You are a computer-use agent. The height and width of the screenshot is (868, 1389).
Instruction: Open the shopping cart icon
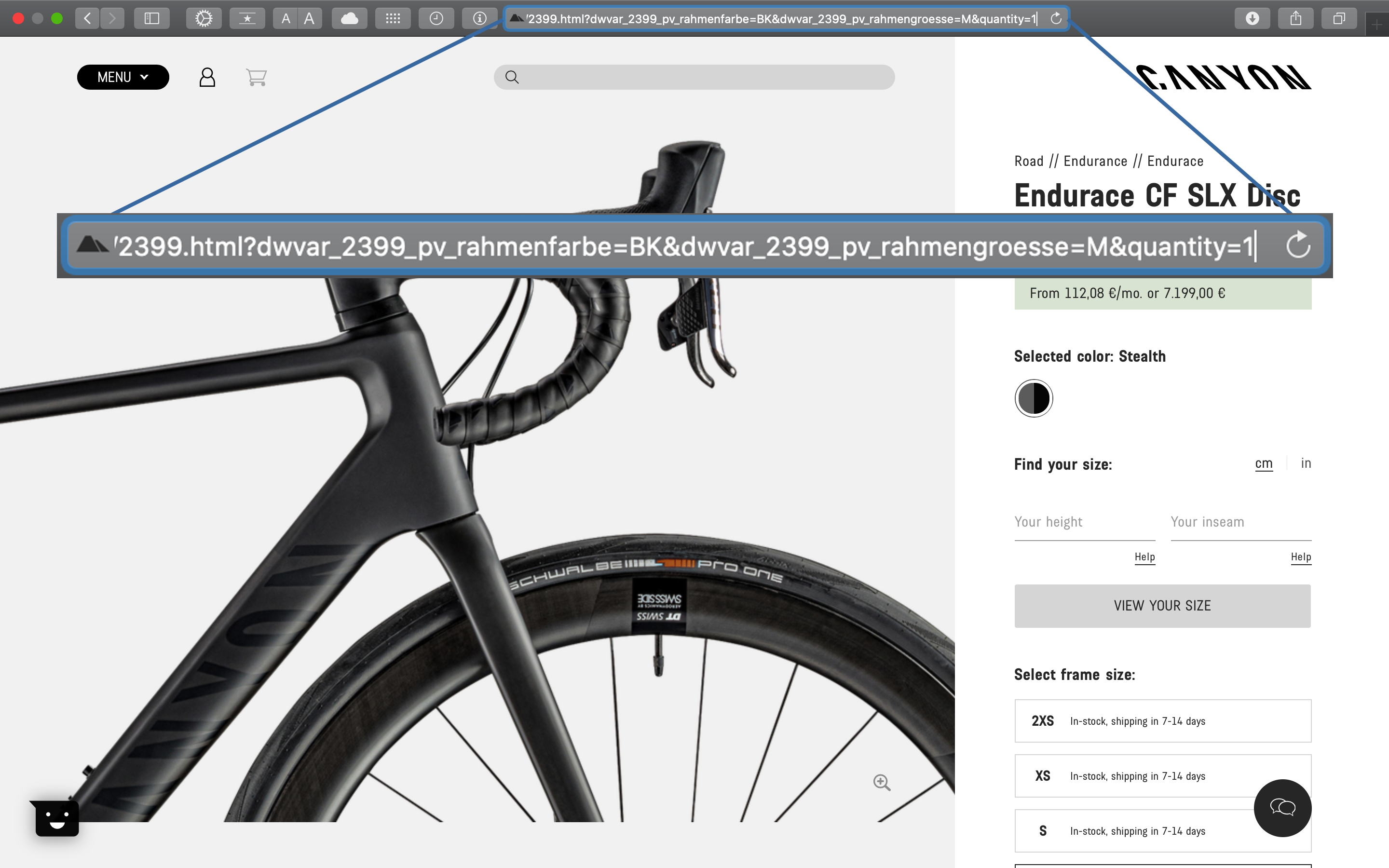click(x=256, y=77)
